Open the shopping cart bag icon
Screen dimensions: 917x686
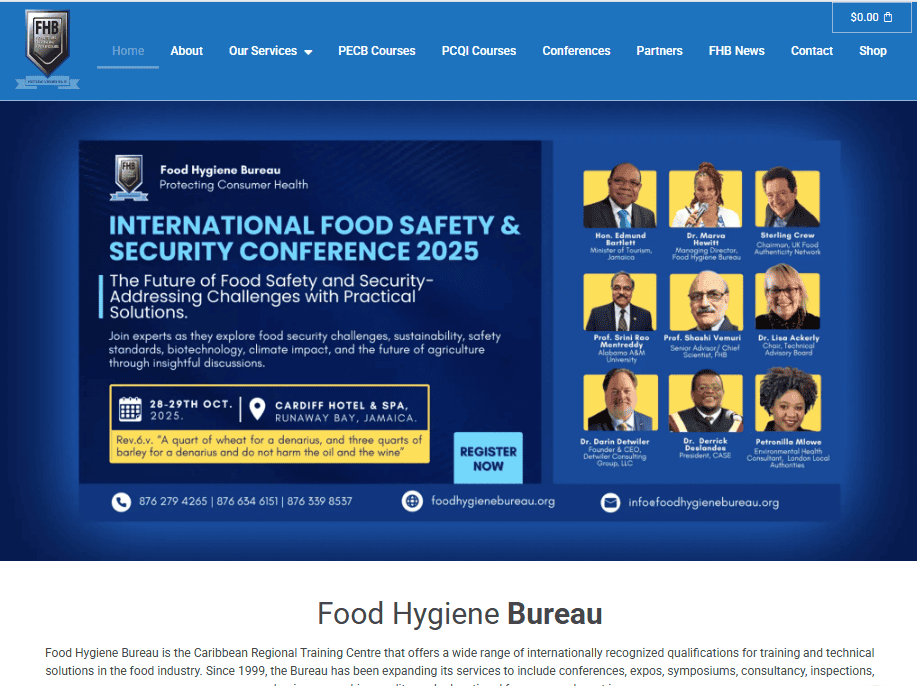tap(888, 18)
